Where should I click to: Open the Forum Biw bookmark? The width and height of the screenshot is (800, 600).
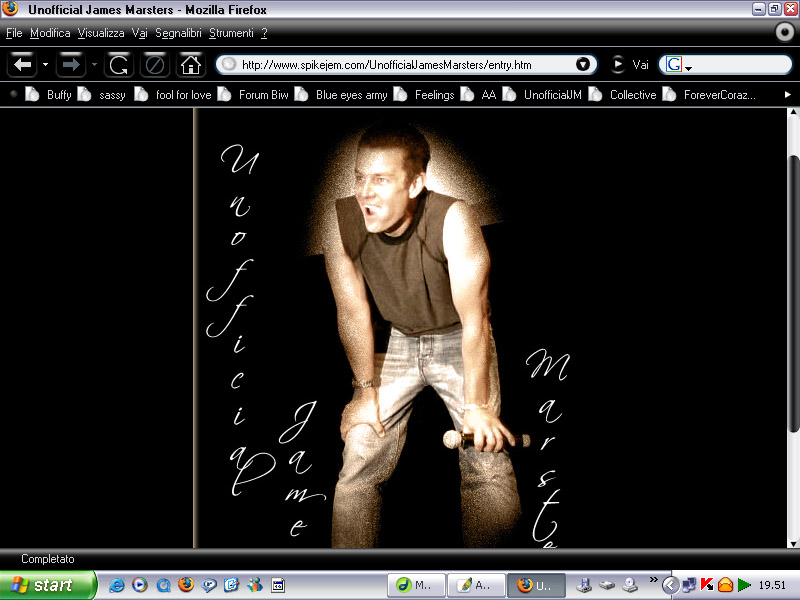[253, 94]
